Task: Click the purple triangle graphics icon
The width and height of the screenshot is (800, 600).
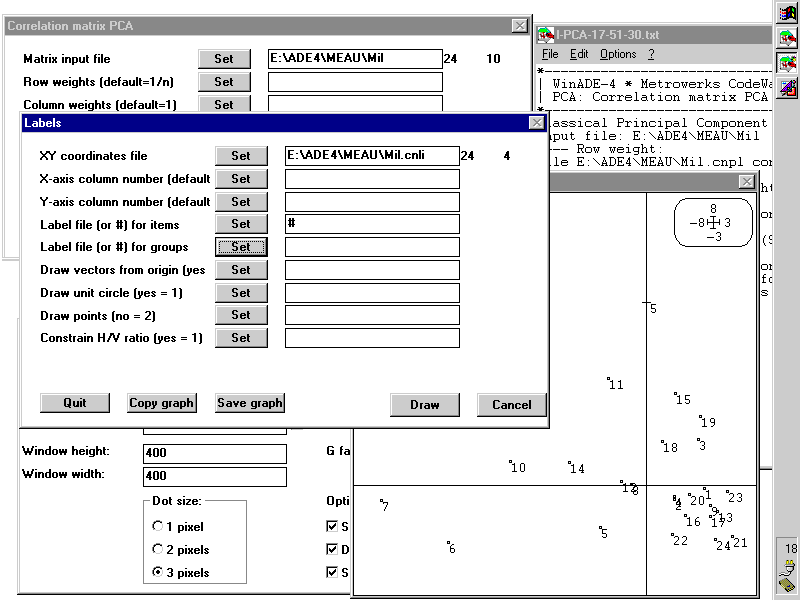Action: click(x=789, y=88)
